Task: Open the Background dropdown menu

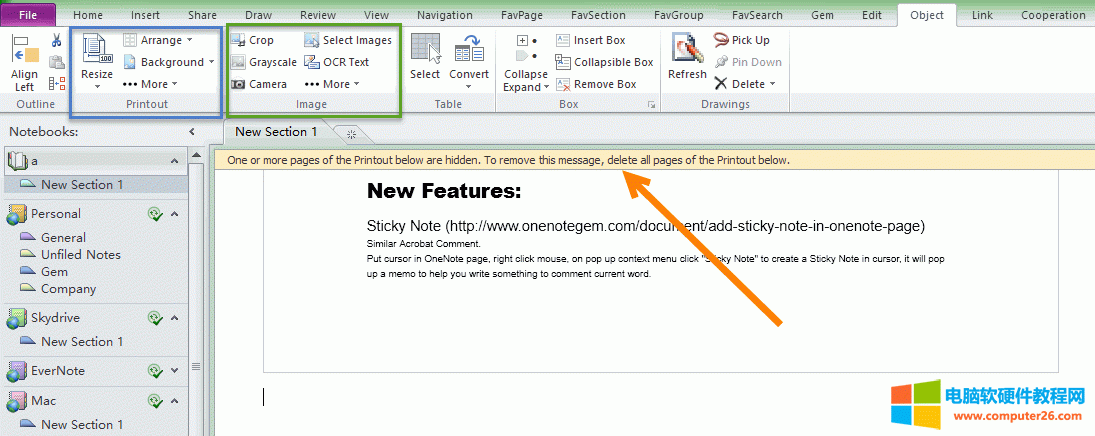Action: [168, 62]
